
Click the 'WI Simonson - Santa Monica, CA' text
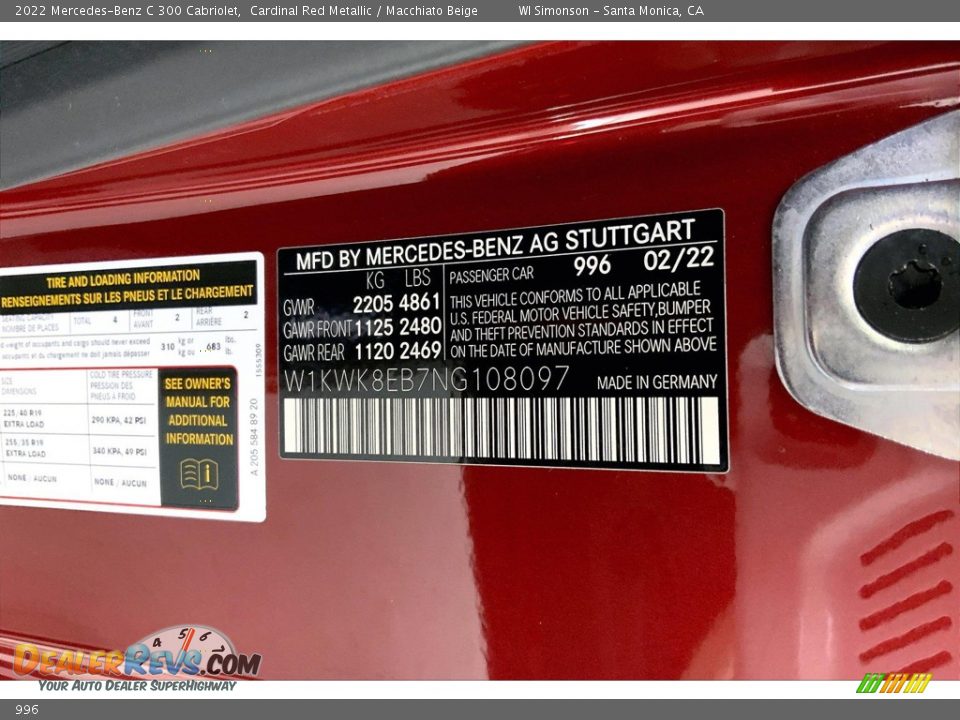point(611,10)
